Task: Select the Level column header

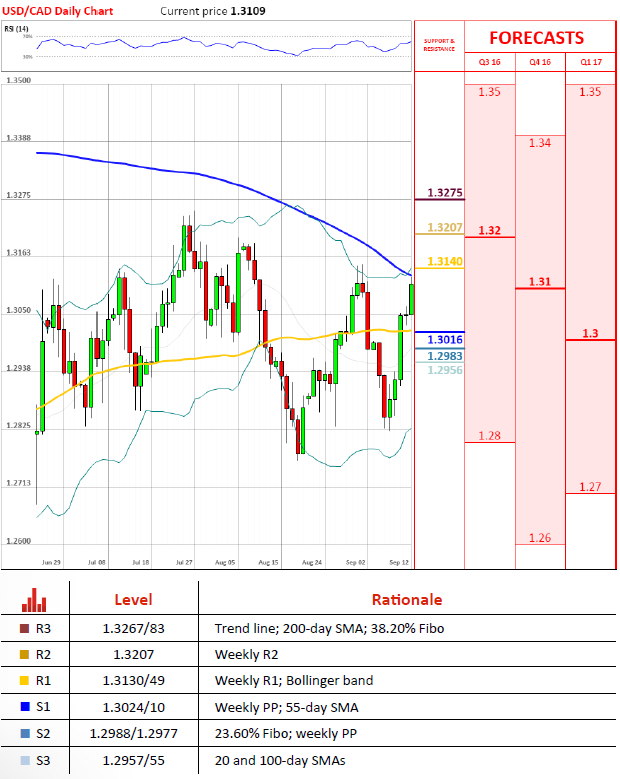Action: click(132, 599)
